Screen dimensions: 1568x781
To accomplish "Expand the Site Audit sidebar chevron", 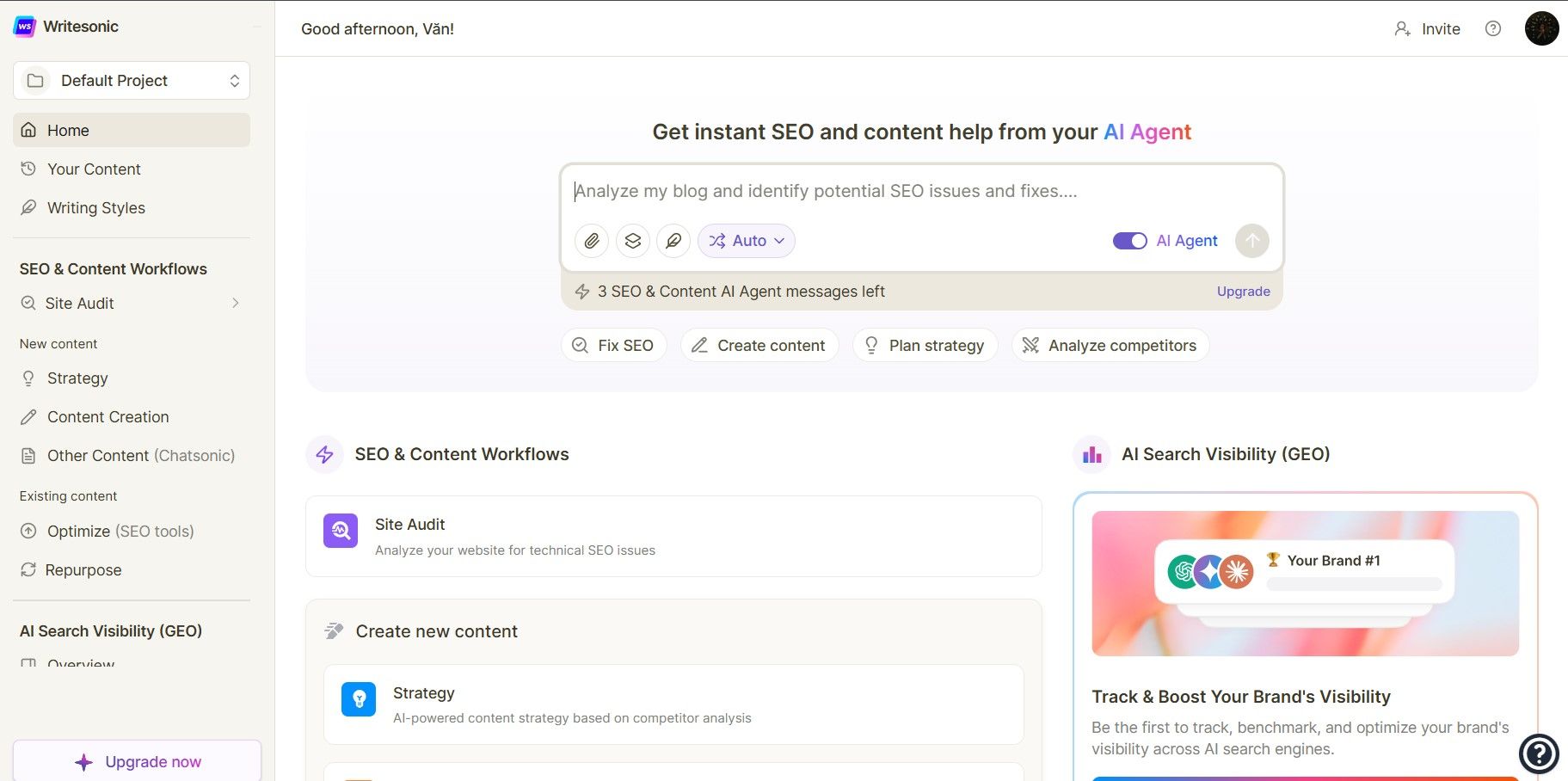I will click(235, 303).
